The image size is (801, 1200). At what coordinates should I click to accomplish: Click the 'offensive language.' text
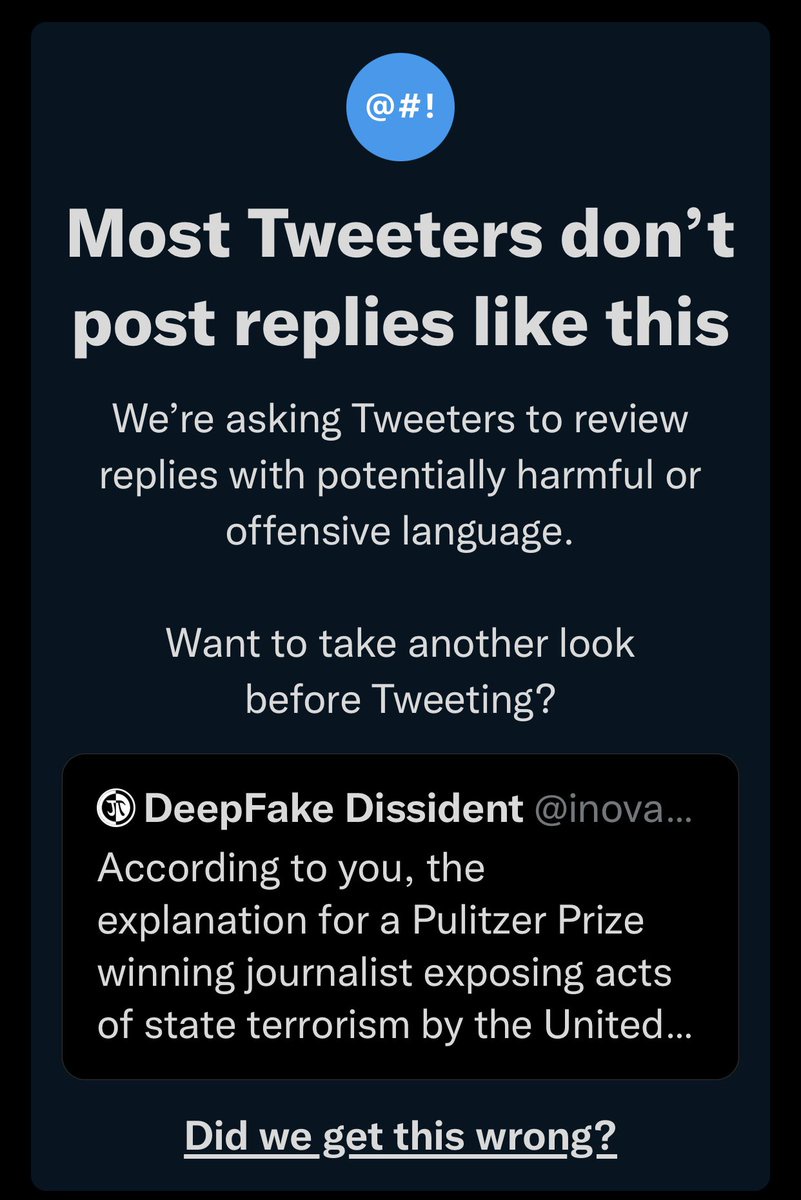(x=400, y=530)
